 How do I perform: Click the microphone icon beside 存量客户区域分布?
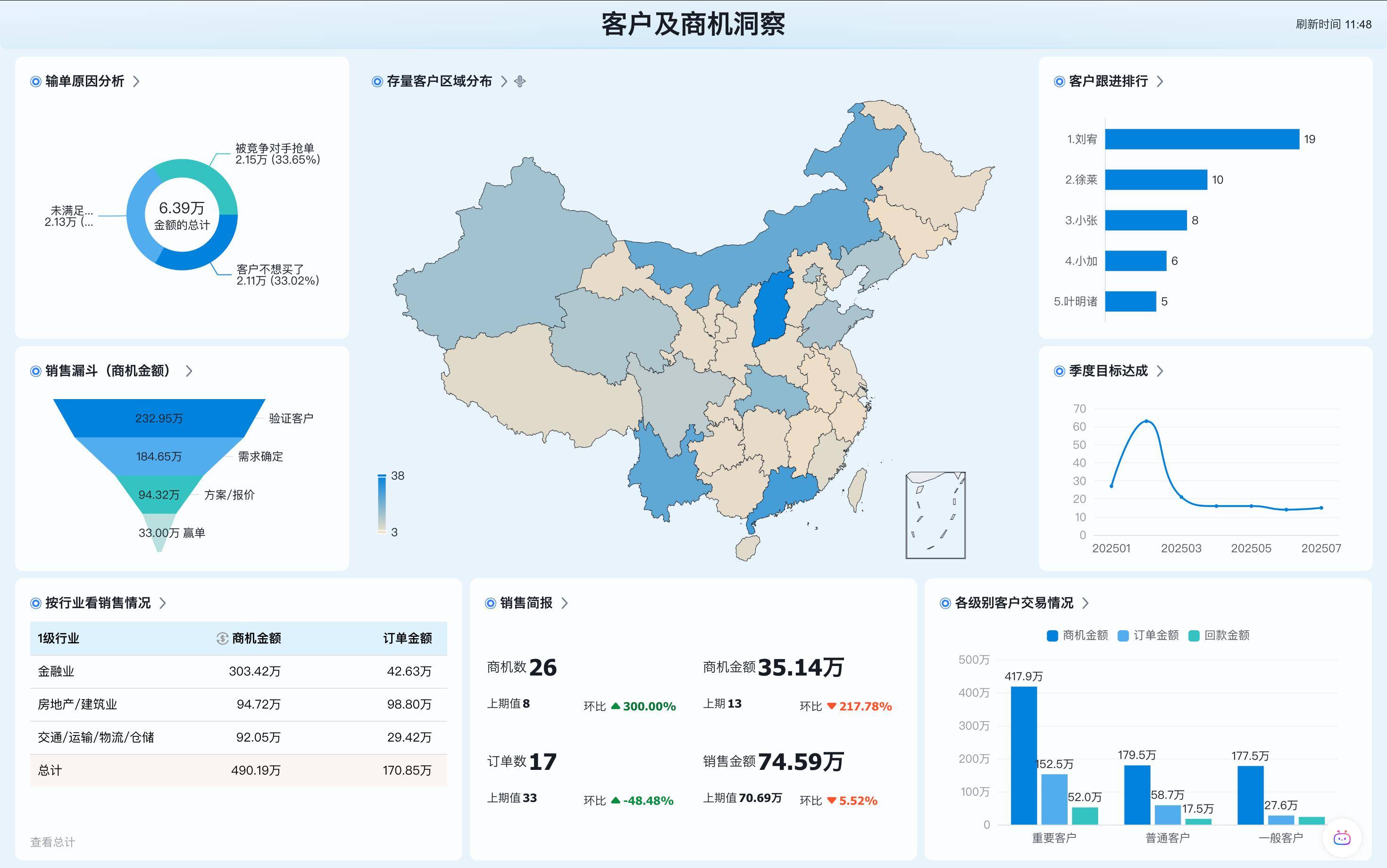[519, 82]
